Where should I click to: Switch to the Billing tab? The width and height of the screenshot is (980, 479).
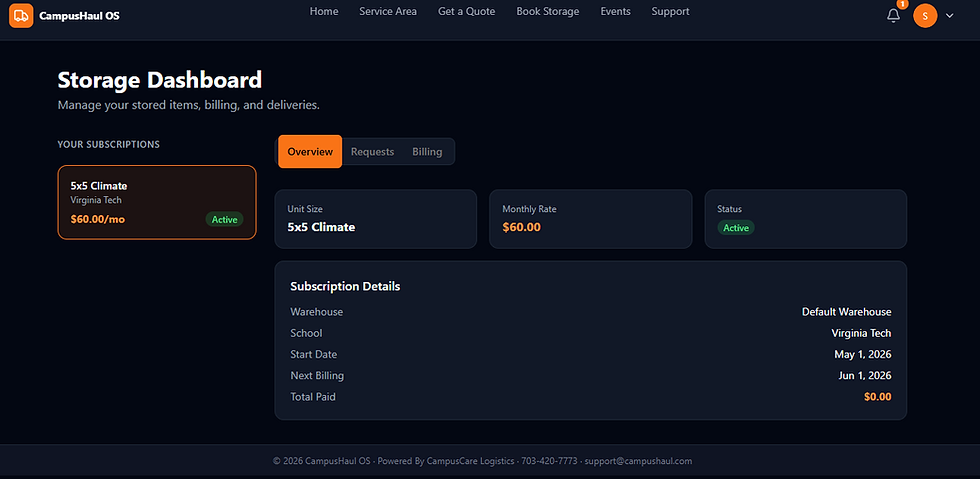pos(428,151)
